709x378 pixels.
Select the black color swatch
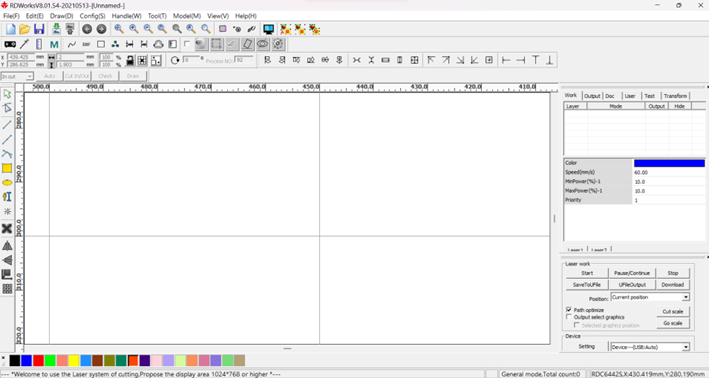(x=14, y=360)
